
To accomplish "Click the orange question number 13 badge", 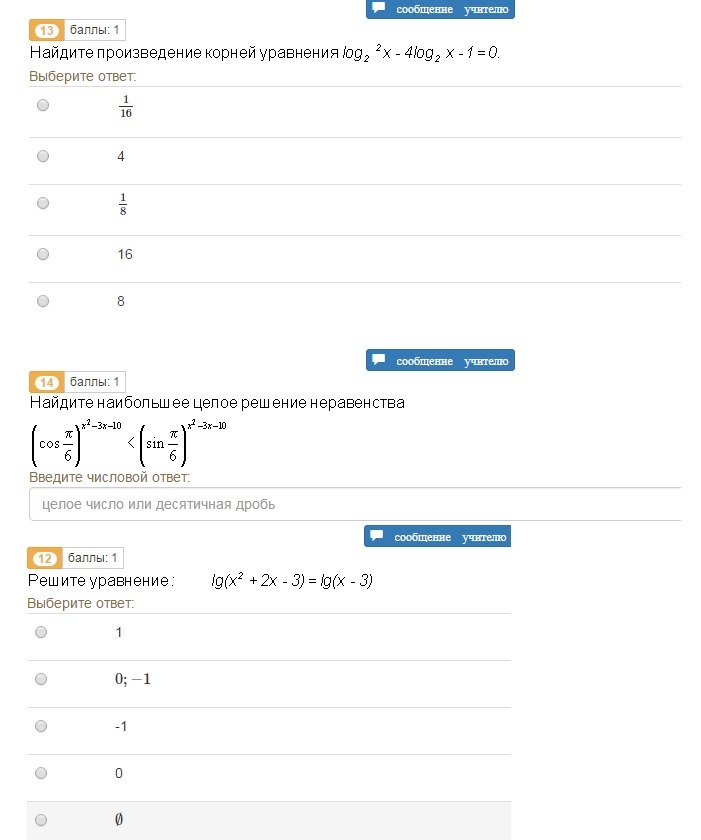I will tap(46, 31).
